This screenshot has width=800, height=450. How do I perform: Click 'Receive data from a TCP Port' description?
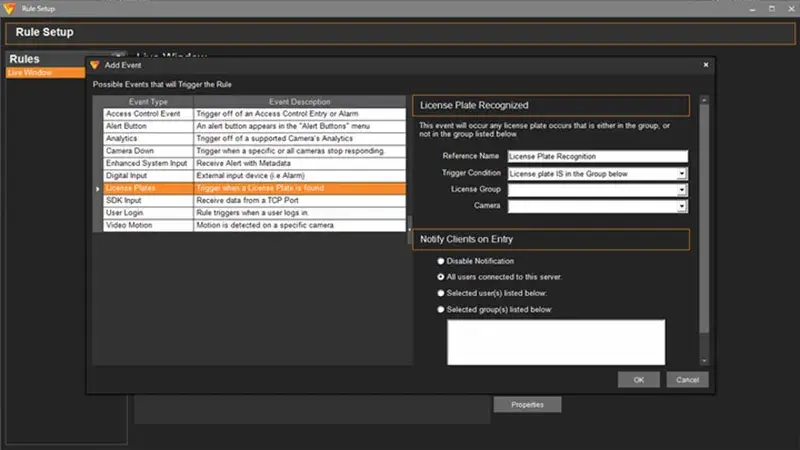click(299, 201)
